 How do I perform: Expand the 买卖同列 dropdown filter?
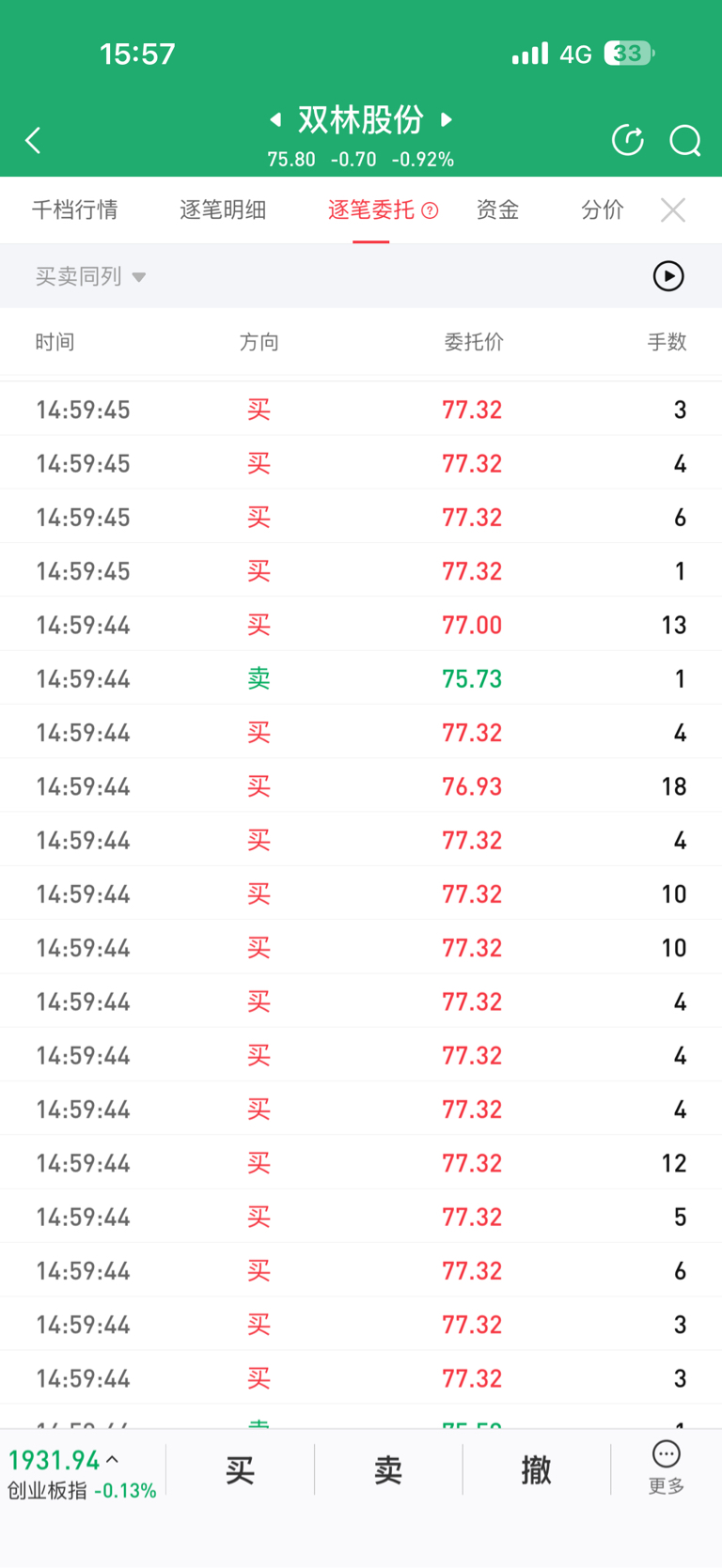(90, 276)
